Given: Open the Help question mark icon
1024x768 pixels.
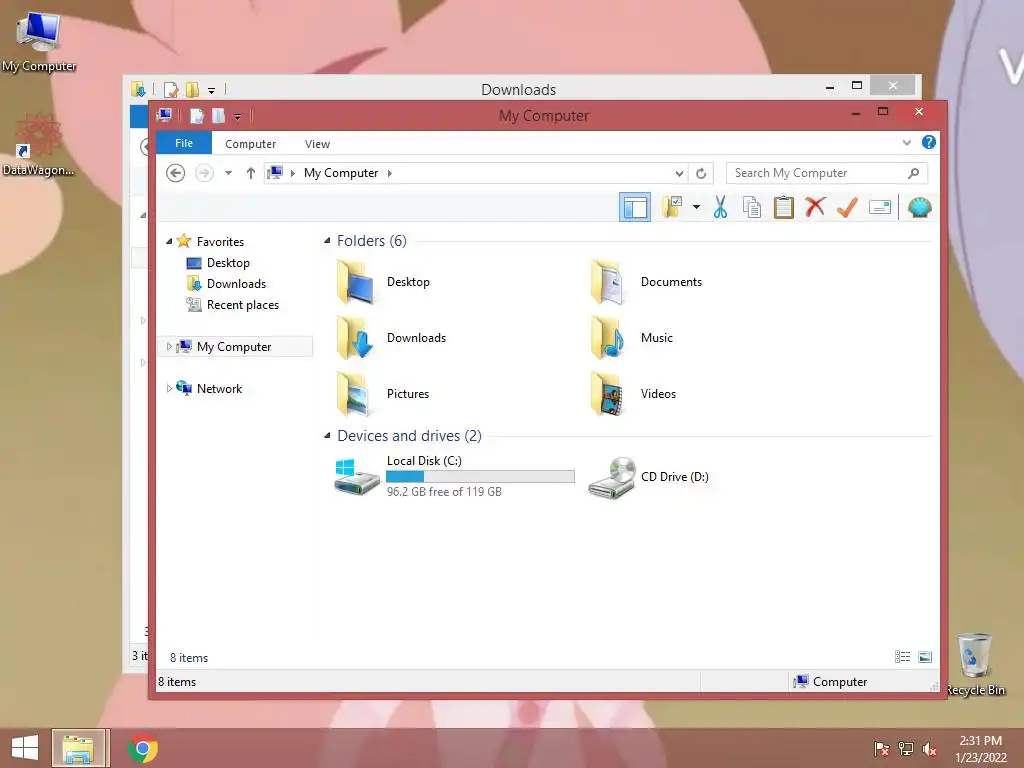Looking at the screenshot, I should [x=929, y=142].
